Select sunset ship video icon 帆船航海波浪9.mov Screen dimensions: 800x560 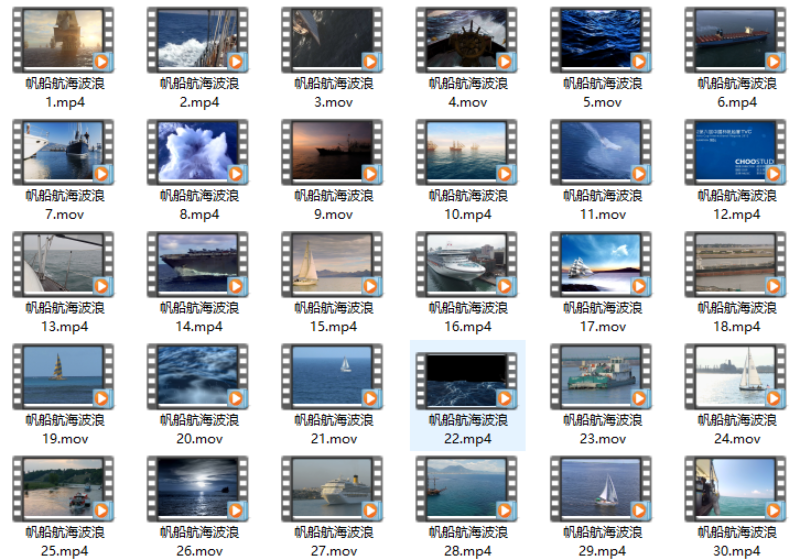click(332, 152)
